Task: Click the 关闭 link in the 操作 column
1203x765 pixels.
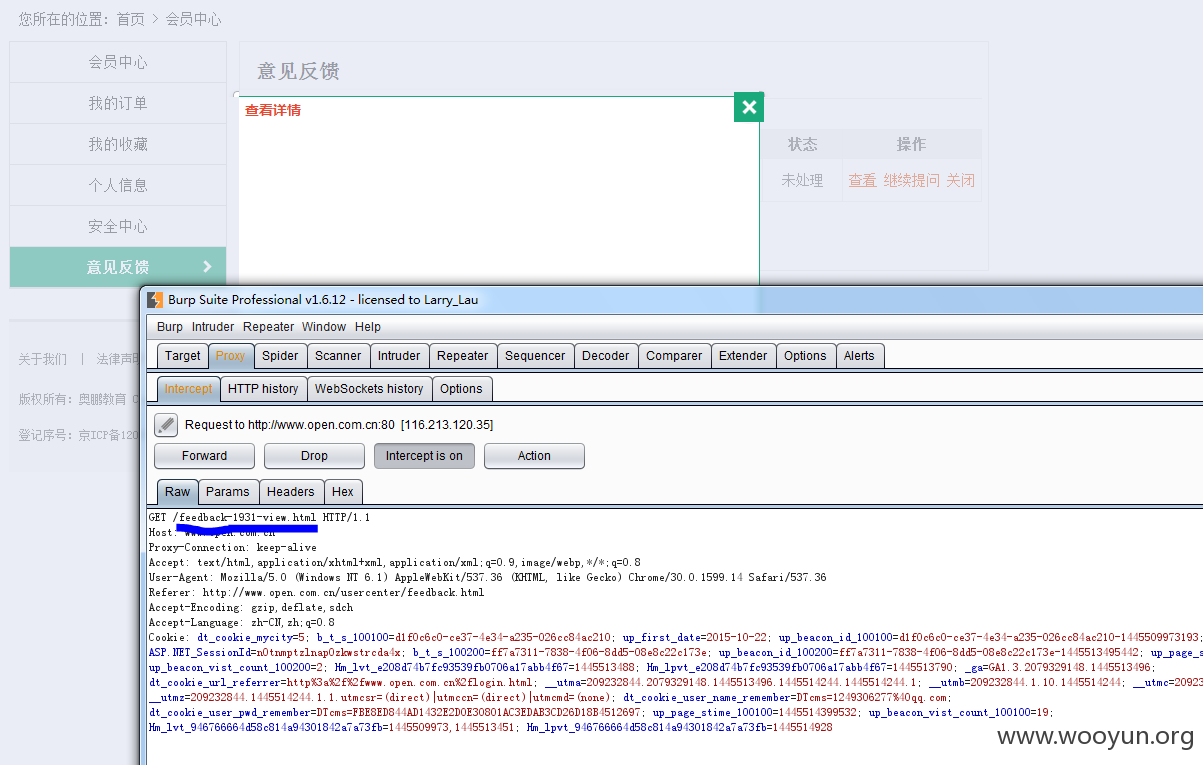Action: [961, 181]
